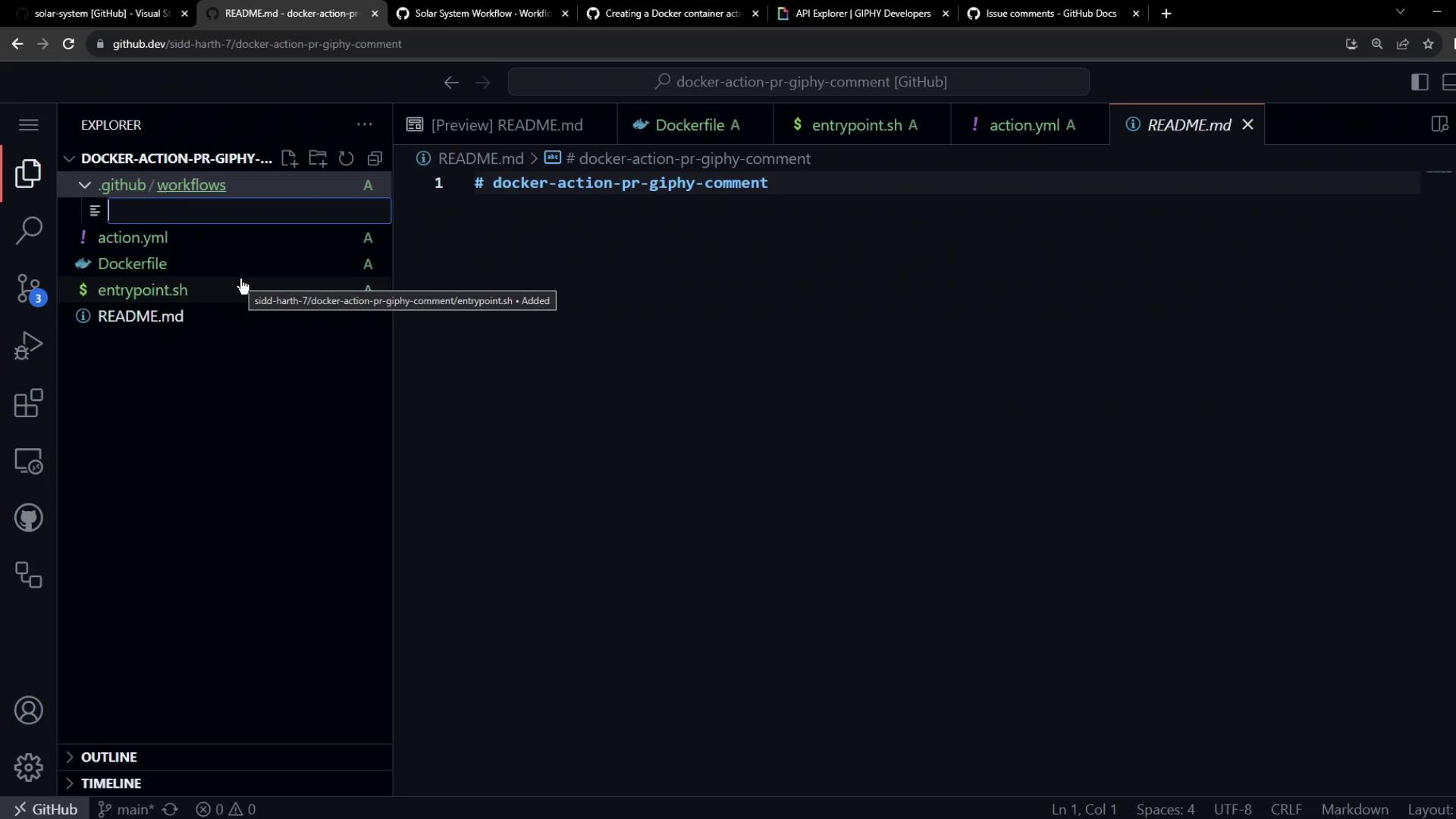Switch to the Dockerfile editor tab

(689, 125)
